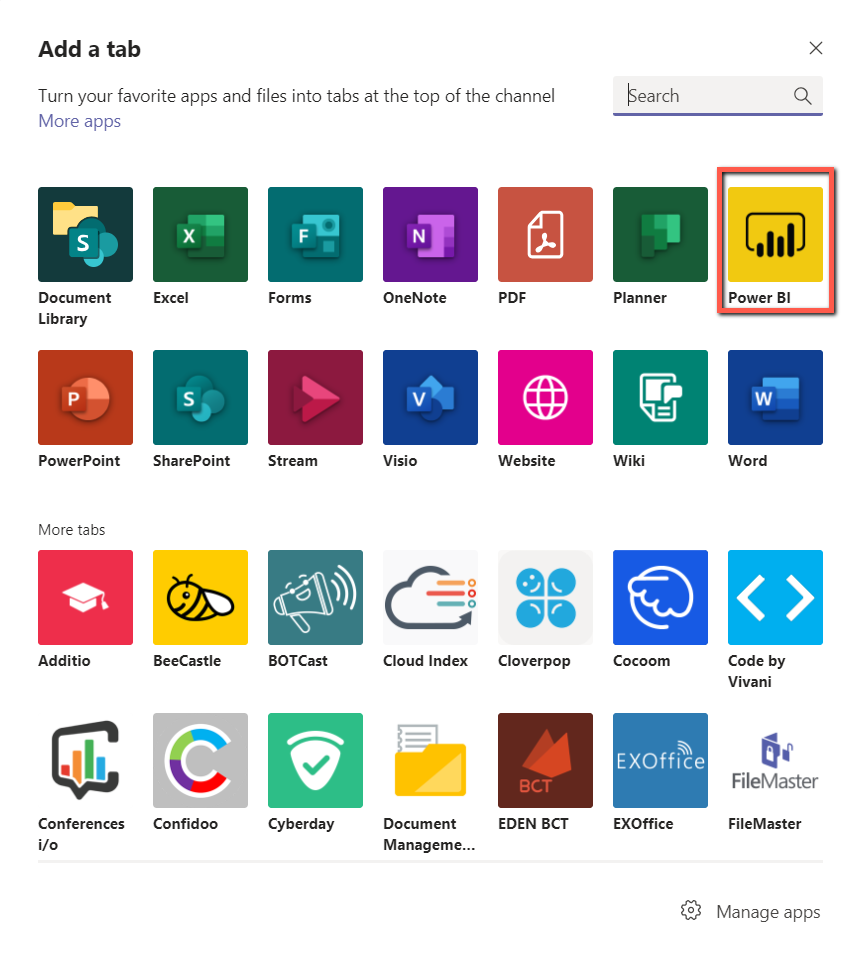Viewport: 856px width, 955px height.
Task: Add a Website tab
Action: [545, 397]
